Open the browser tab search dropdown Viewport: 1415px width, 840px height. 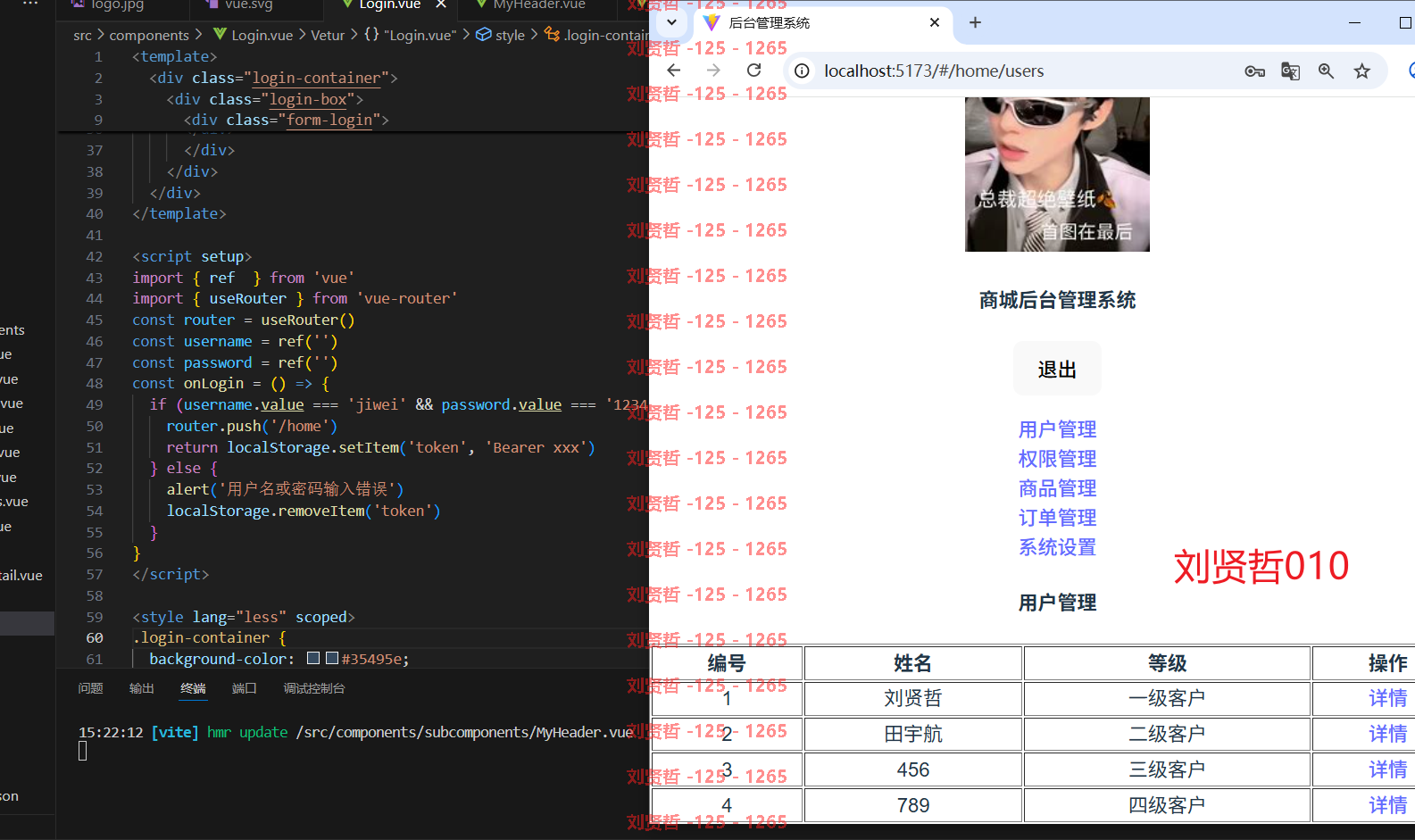click(x=671, y=22)
